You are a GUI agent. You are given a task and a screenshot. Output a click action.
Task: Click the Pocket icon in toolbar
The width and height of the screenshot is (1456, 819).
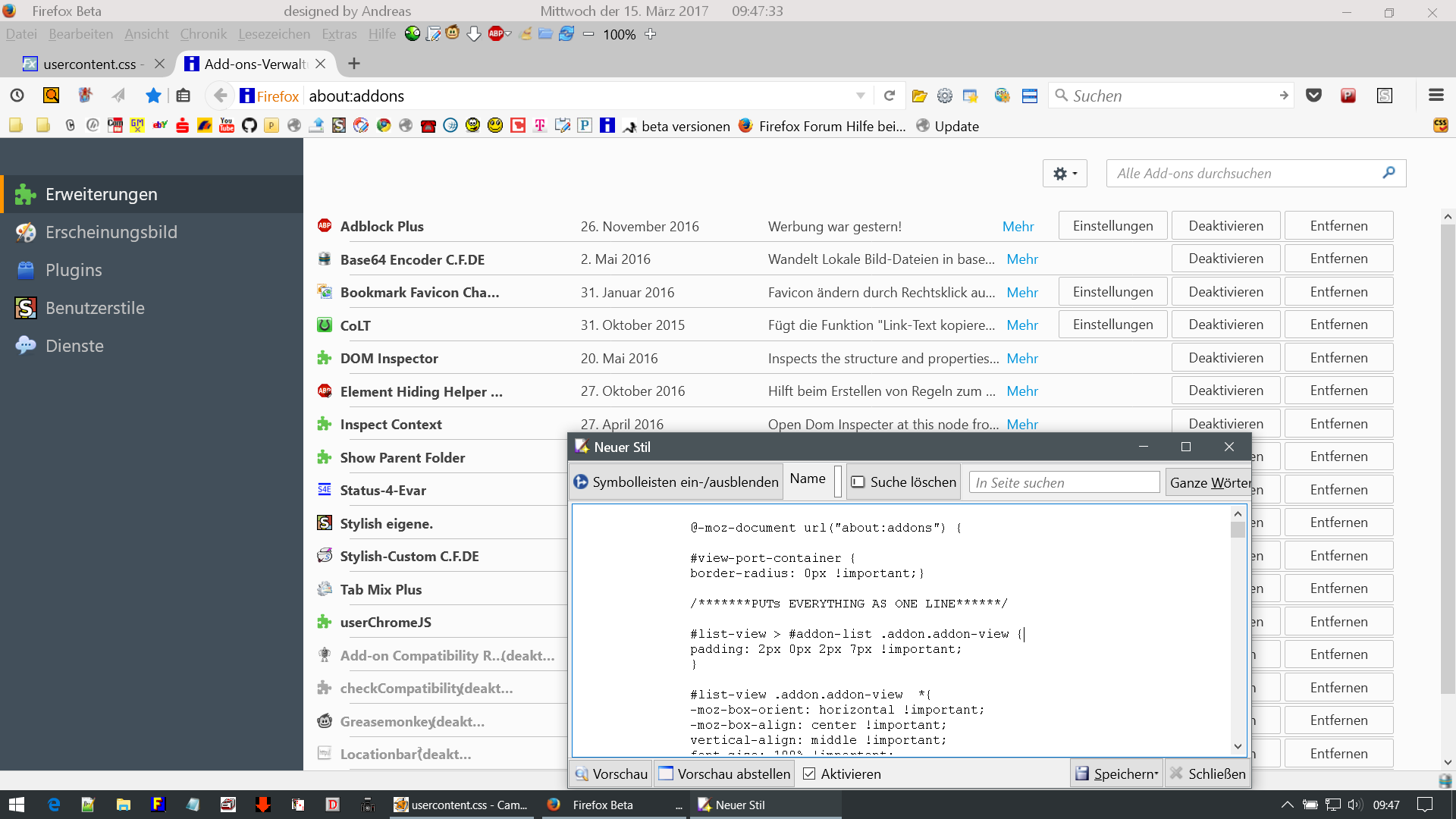pyautogui.click(x=1313, y=96)
